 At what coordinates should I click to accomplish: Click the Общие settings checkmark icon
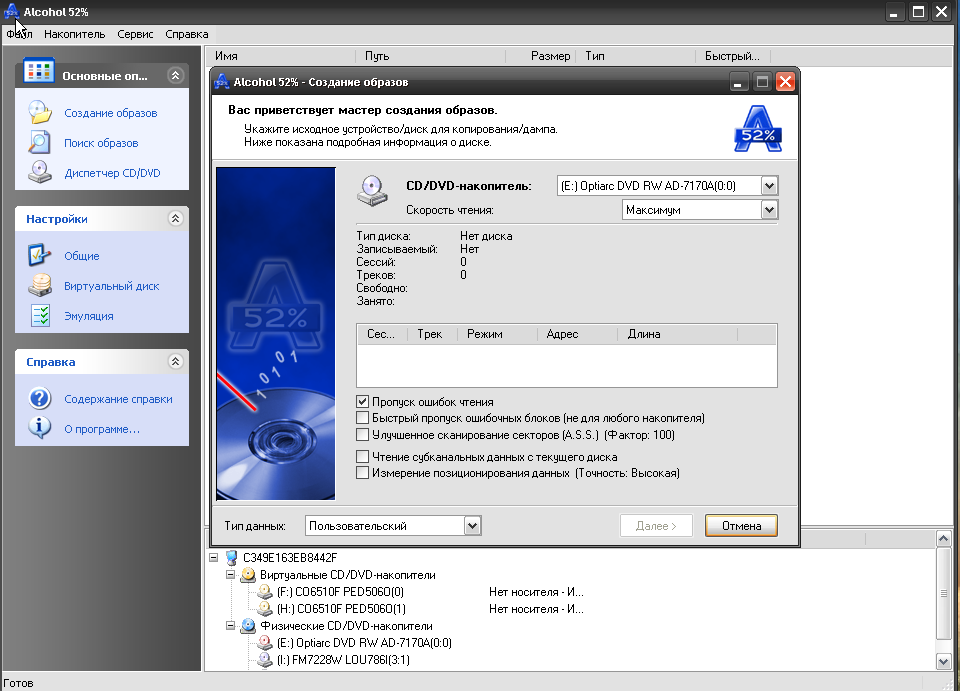(40, 255)
